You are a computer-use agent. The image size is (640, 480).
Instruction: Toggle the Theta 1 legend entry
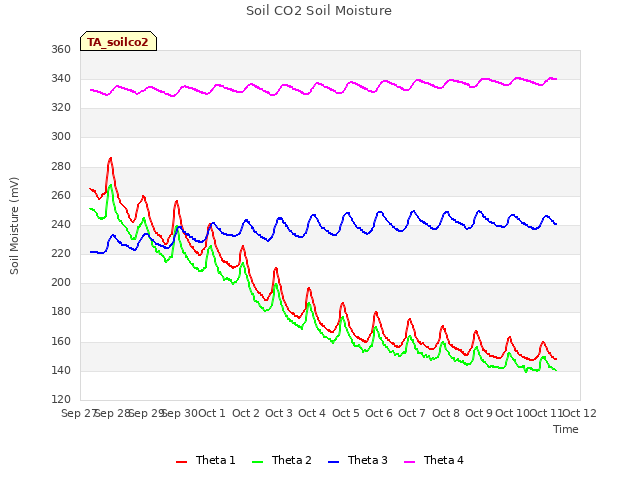(206, 460)
